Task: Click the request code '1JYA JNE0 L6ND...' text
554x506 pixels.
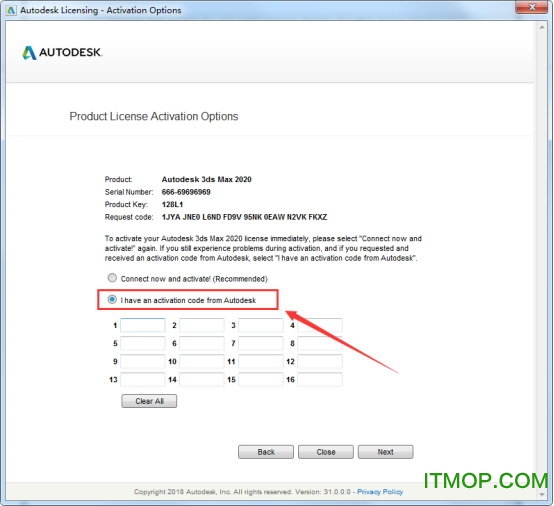Action: 244,217
